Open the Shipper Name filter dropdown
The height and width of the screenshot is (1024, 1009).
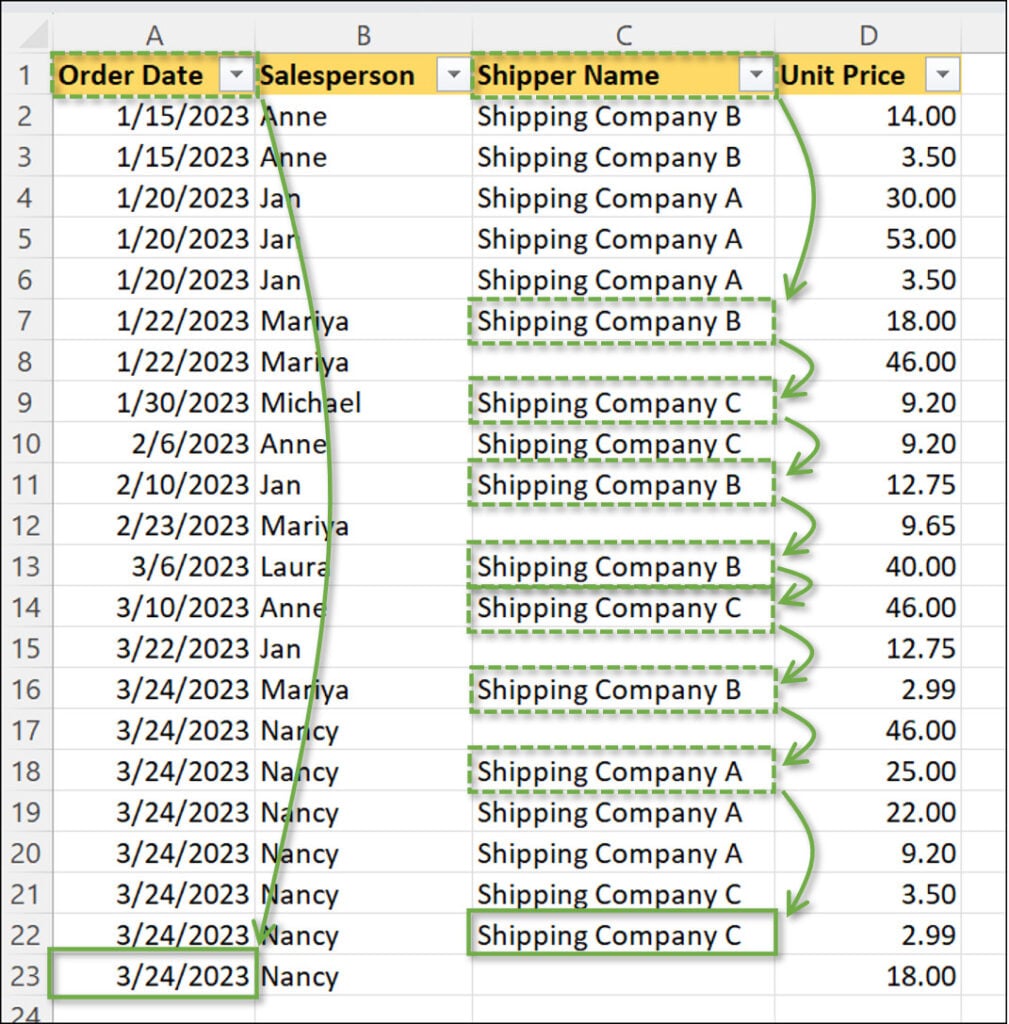pyautogui.click(x=756, y=76)
